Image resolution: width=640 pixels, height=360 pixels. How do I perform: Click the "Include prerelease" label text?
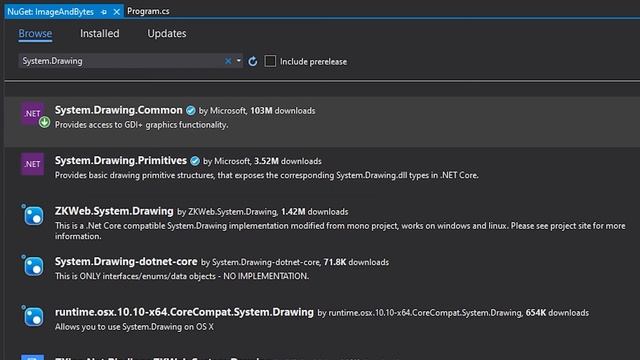[x=313, y=62]
